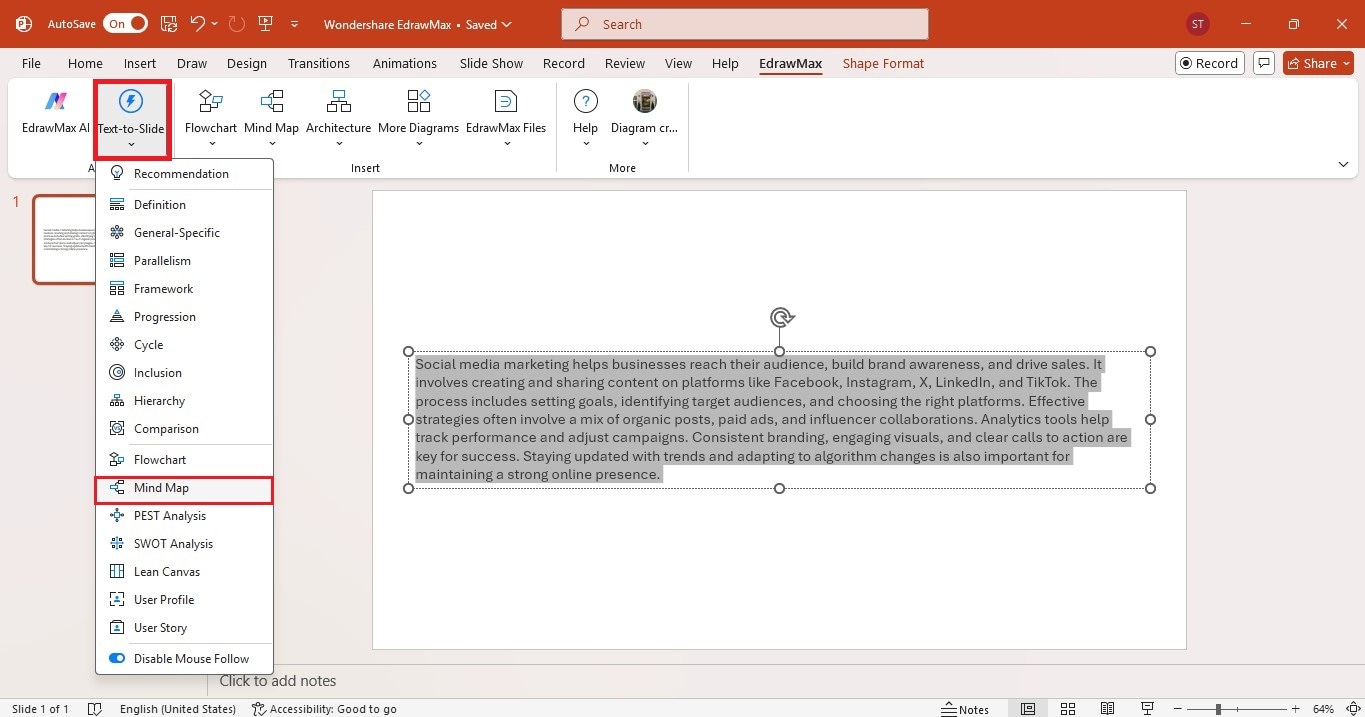
Task: Start presentation from beginning icon
Action: [265, 23]
